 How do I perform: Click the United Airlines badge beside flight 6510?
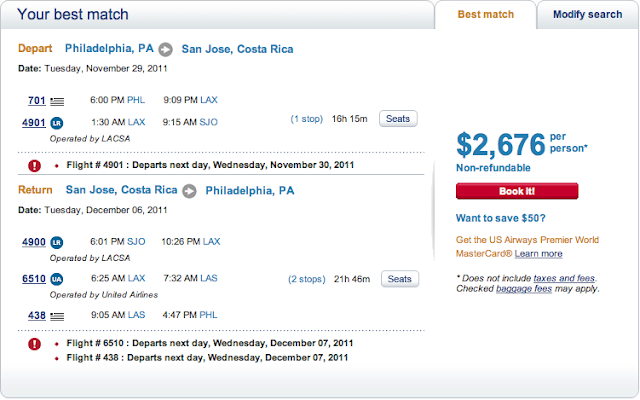pos(57,279)
